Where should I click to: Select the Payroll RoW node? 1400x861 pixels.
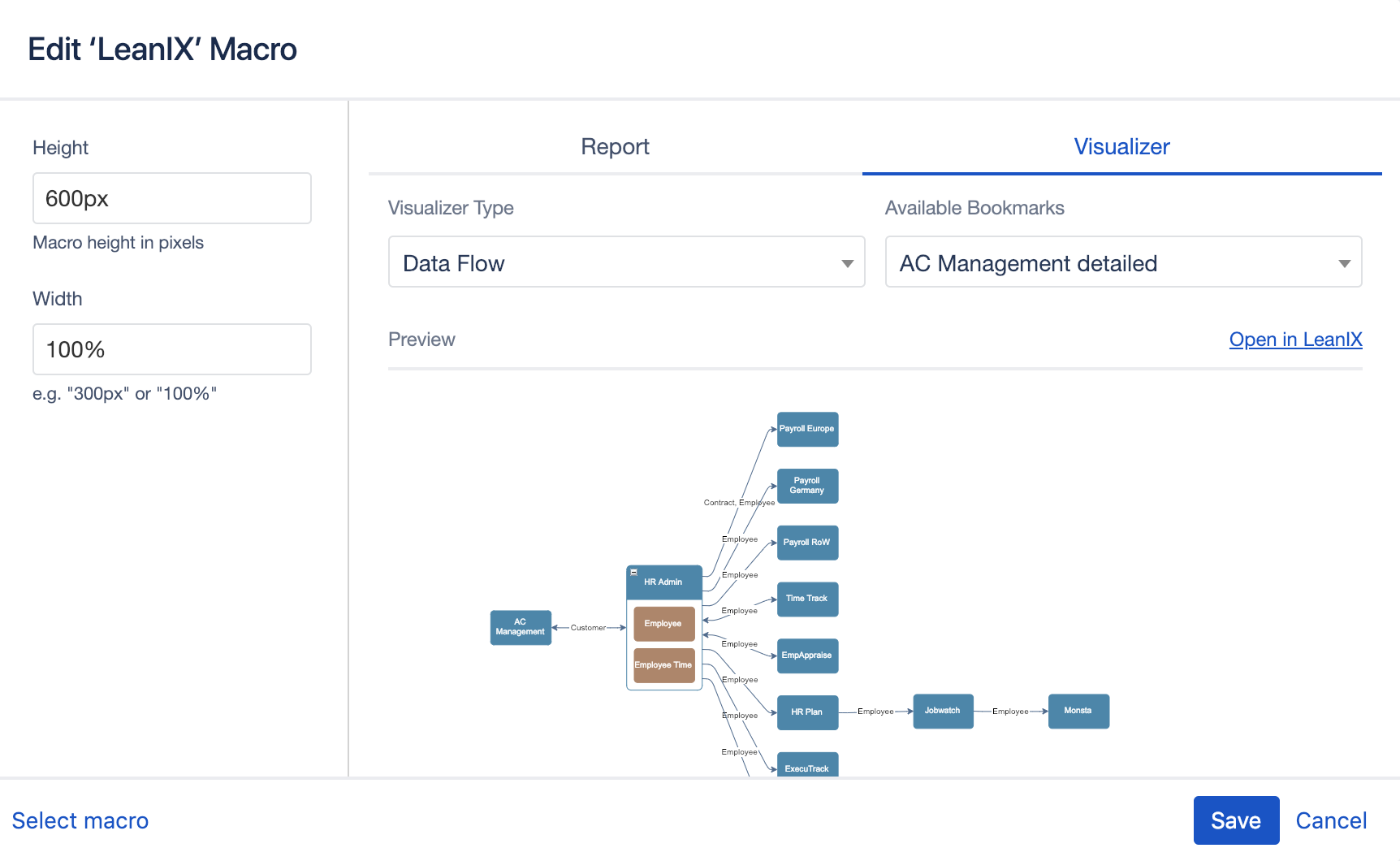click(807, 543)
